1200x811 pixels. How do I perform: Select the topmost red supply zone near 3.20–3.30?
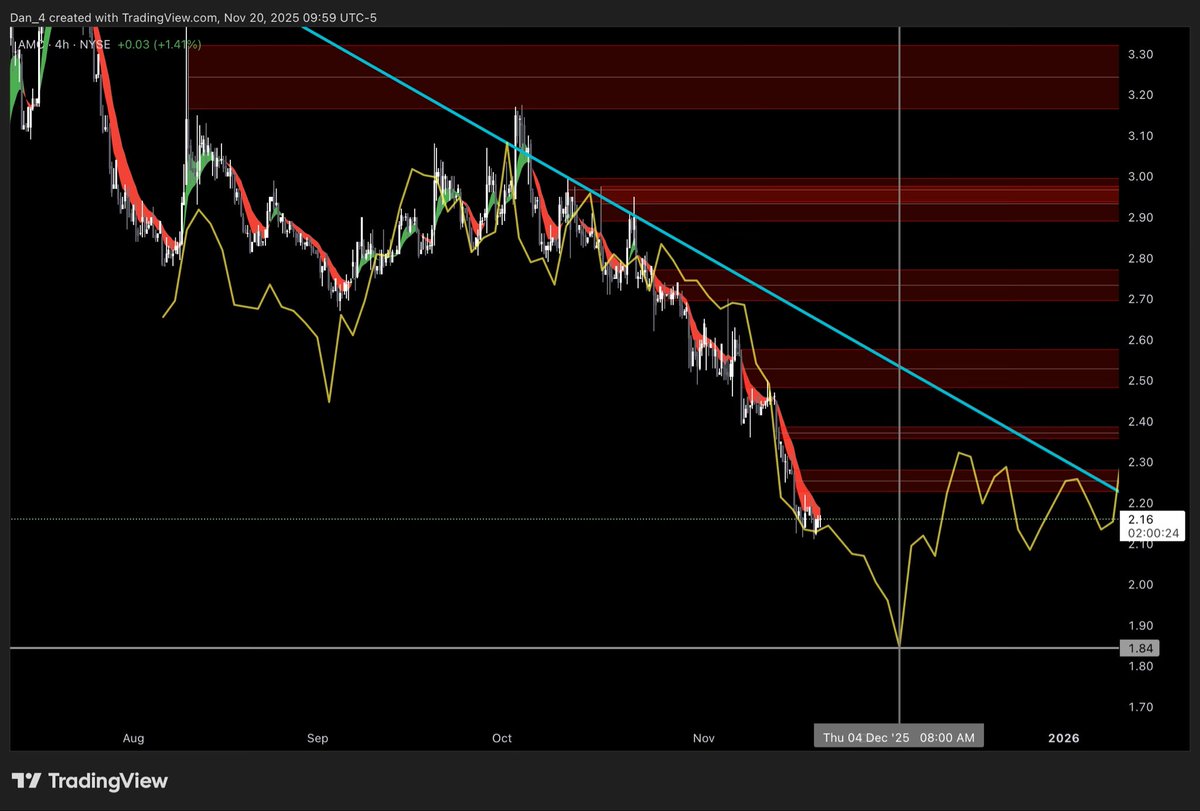click(651, 77)
